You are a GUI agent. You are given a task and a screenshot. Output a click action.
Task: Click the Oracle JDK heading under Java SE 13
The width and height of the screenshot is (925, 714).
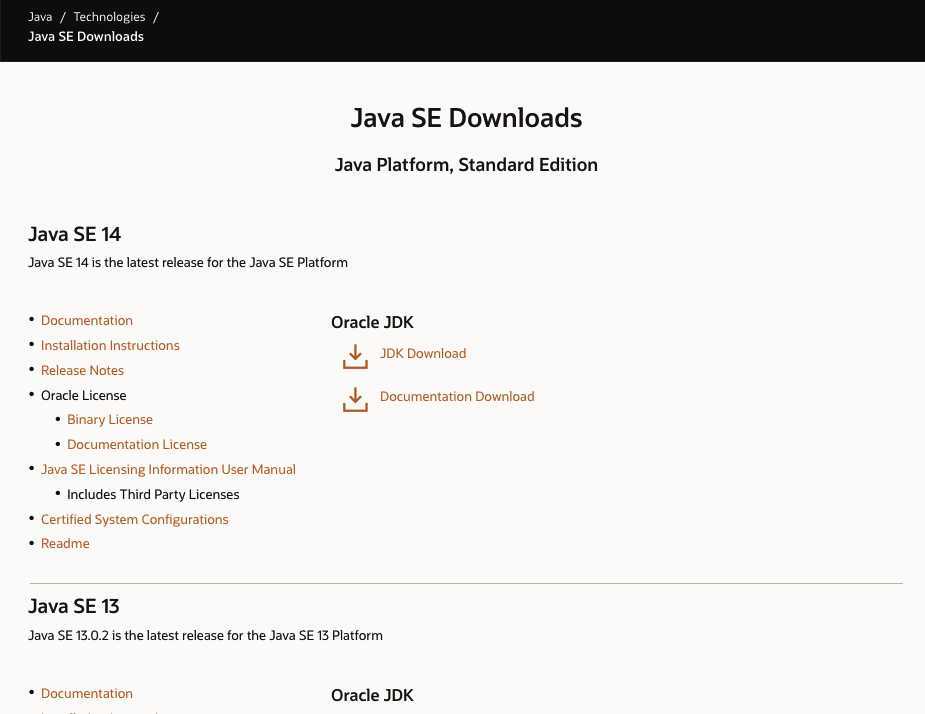pos(372,695)
